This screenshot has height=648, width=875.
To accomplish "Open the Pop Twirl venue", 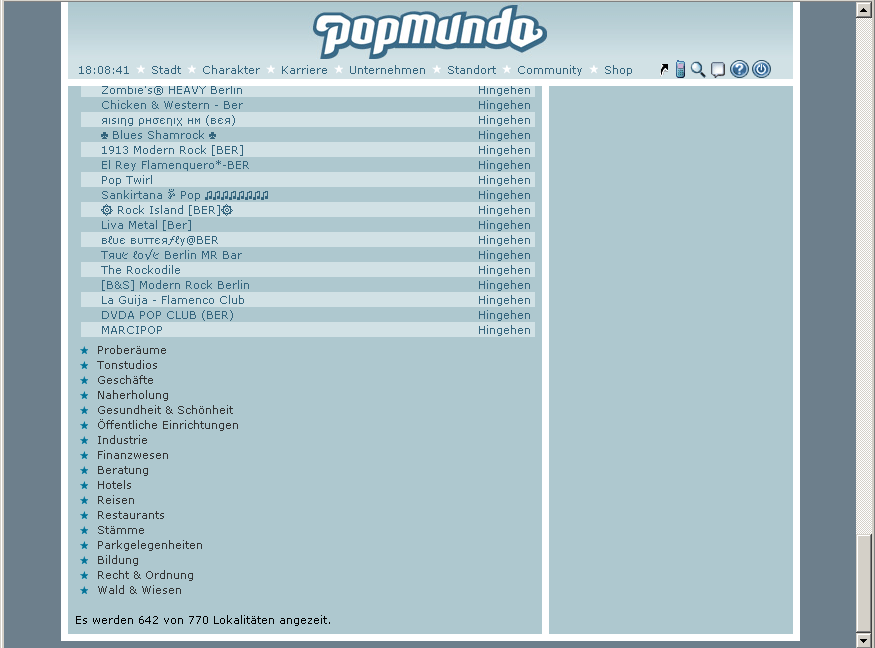I will (127, 180).
